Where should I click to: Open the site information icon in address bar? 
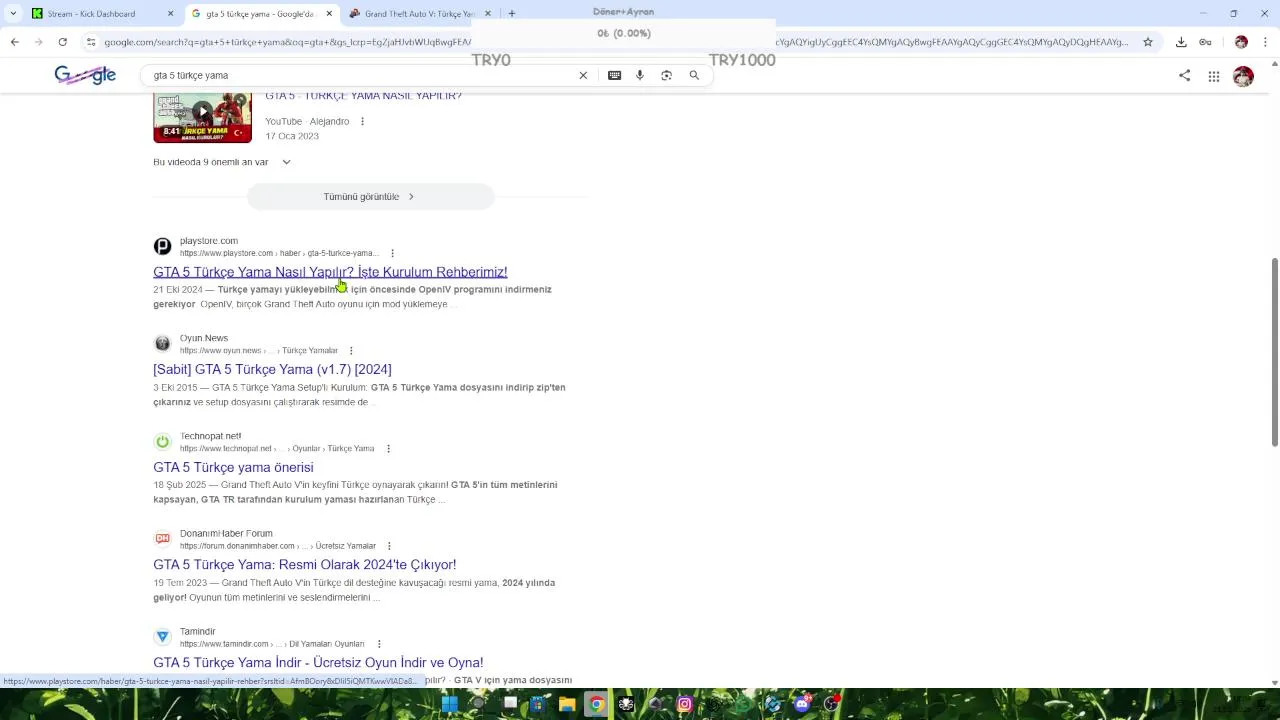point(91,42)
